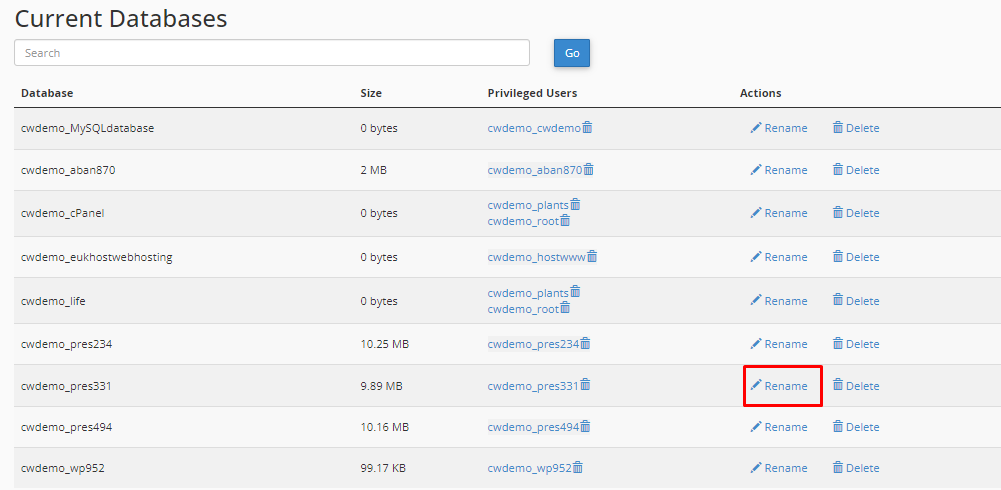Delete the cwdemo_MySQLdatabase database
This screenshot has width=1001, height=490.
(856, 128)
